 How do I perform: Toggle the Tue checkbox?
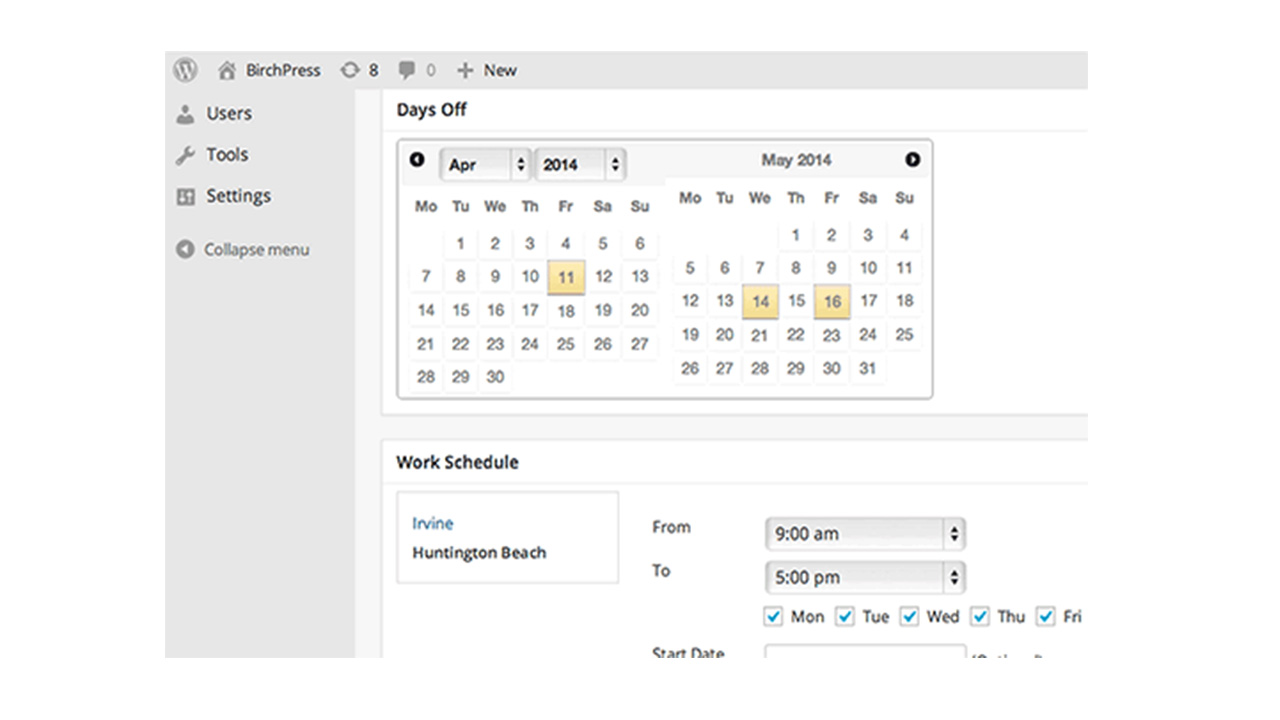(x=845, y=616)
